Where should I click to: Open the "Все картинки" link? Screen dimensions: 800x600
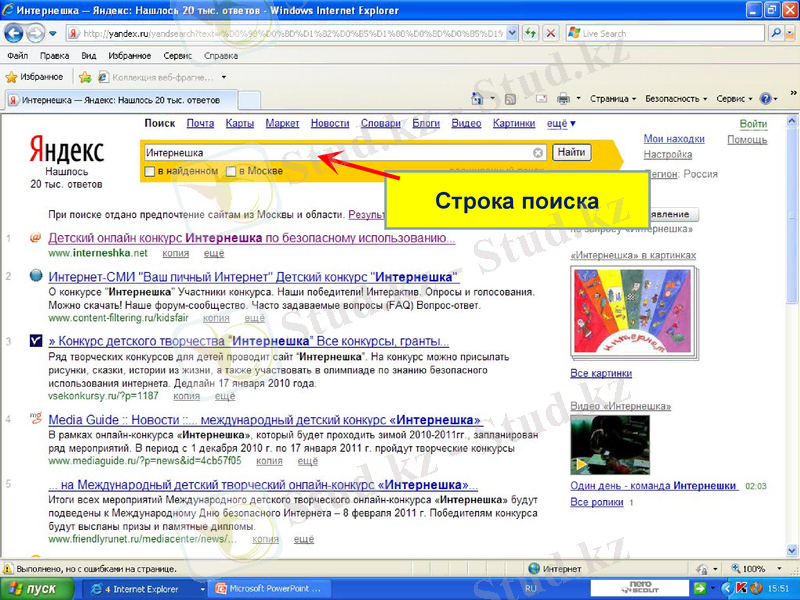point(600,373)
